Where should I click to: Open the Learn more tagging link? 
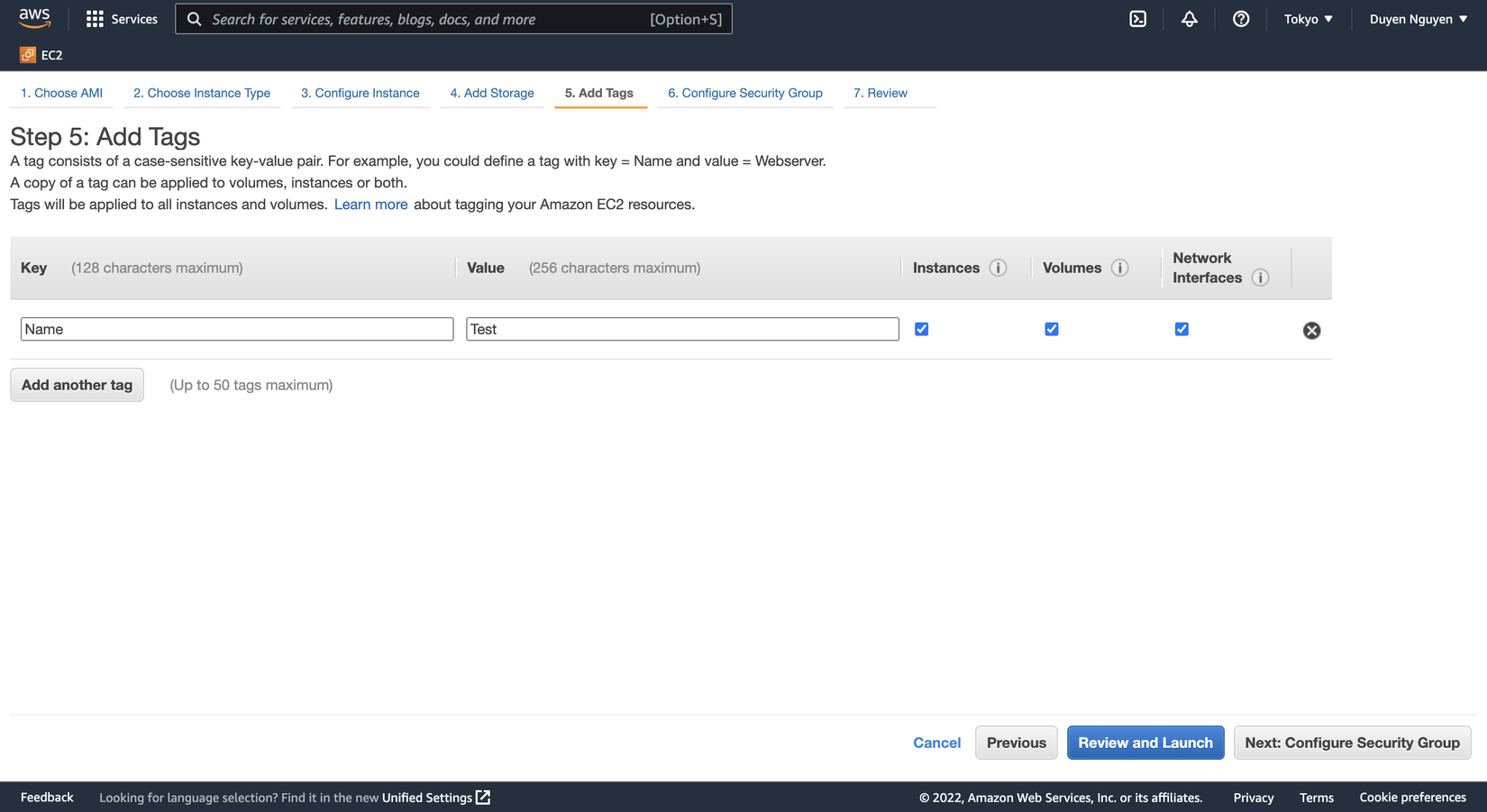(371, 205)
